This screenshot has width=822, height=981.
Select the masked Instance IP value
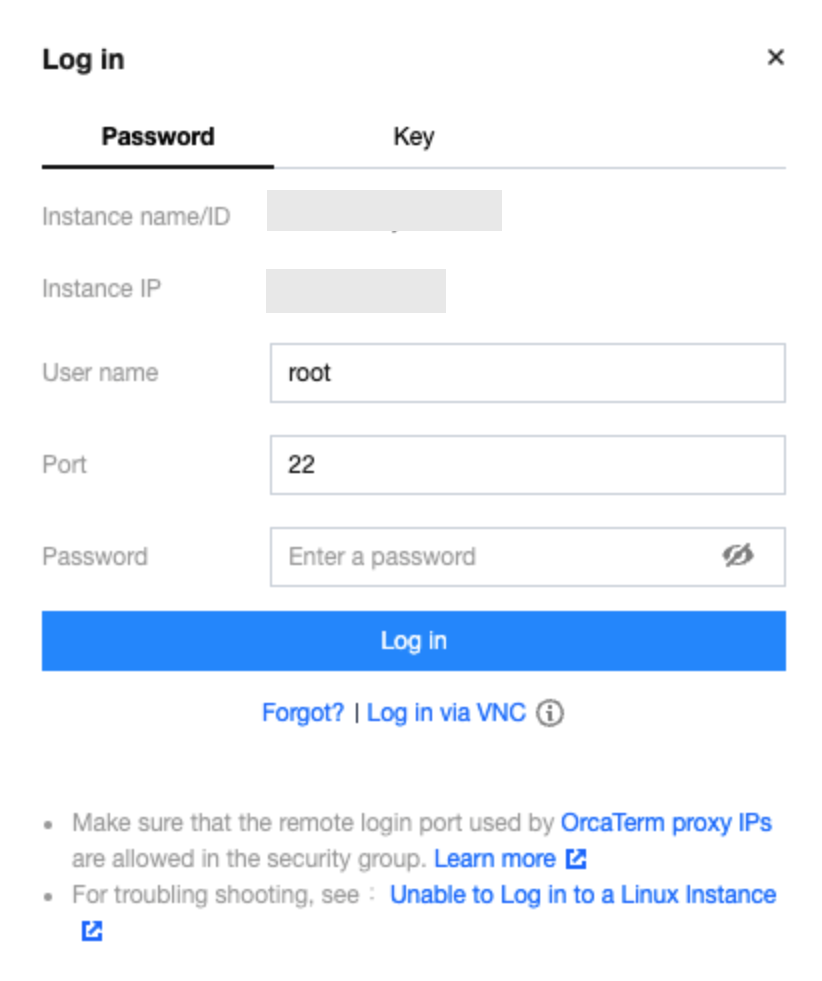356,290
